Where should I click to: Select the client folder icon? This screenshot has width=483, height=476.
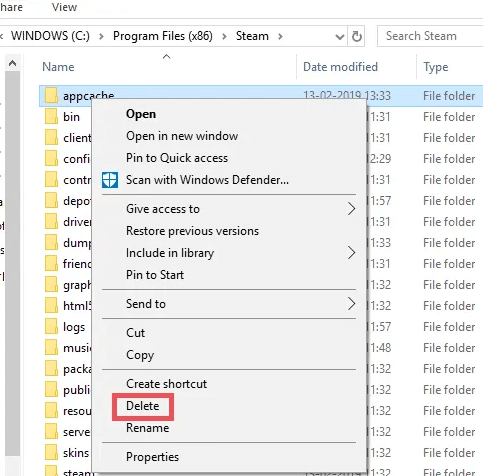pyautogui.click(x=51, y=138)
